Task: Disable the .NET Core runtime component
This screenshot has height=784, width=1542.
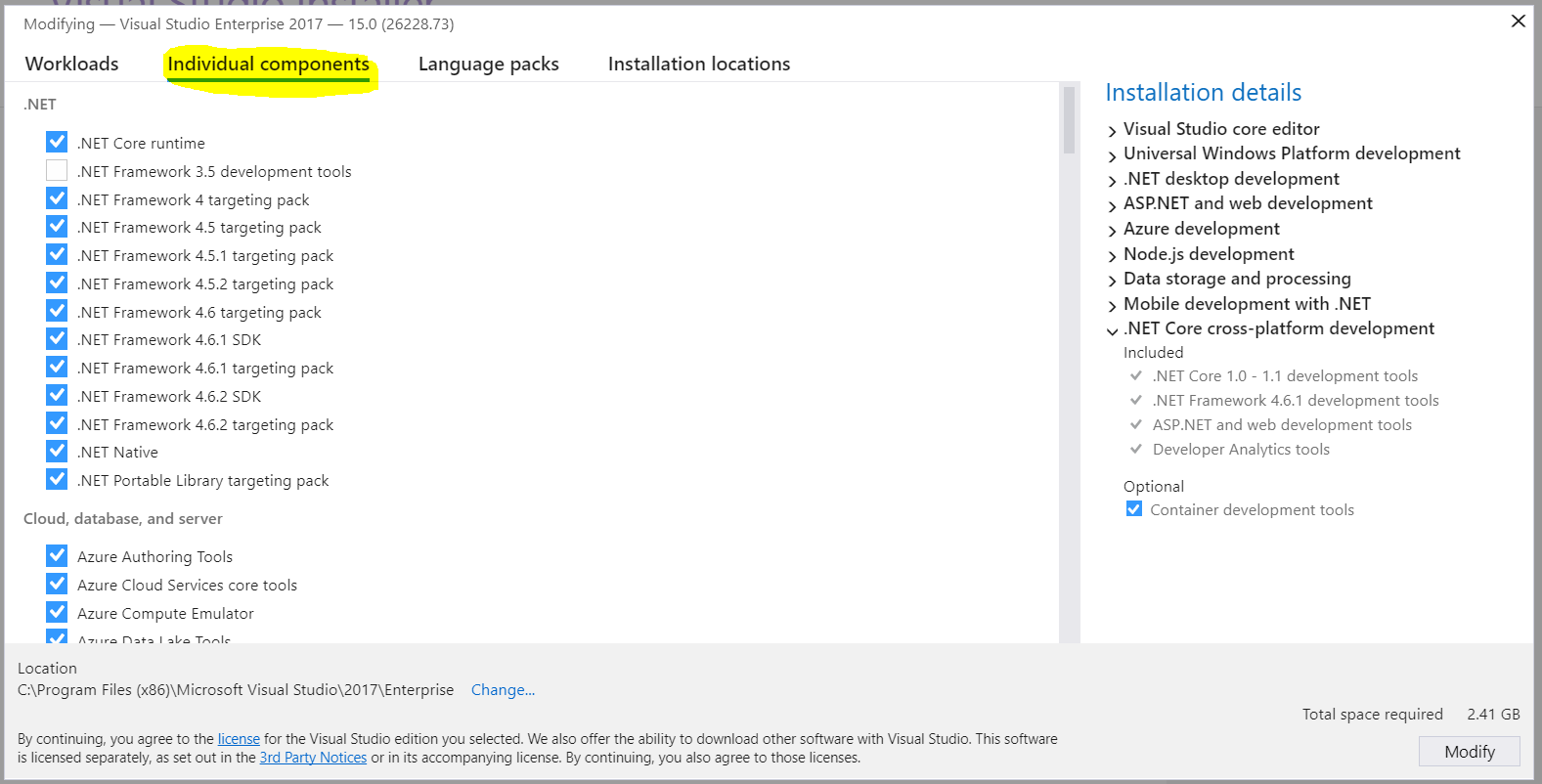Action: coord(56,141)
